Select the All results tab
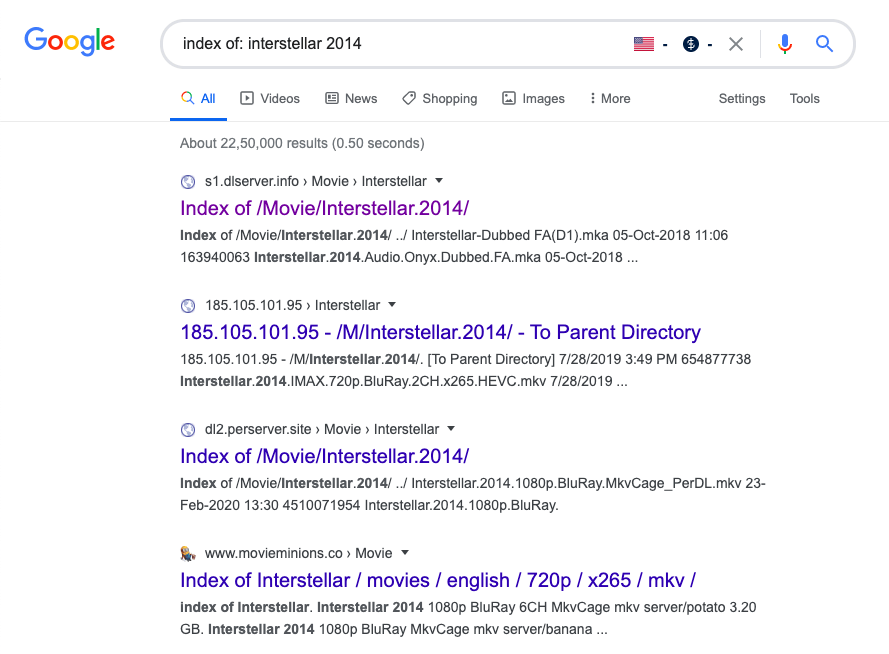Viewport: 889px width, 654px height. coord(198,99)
